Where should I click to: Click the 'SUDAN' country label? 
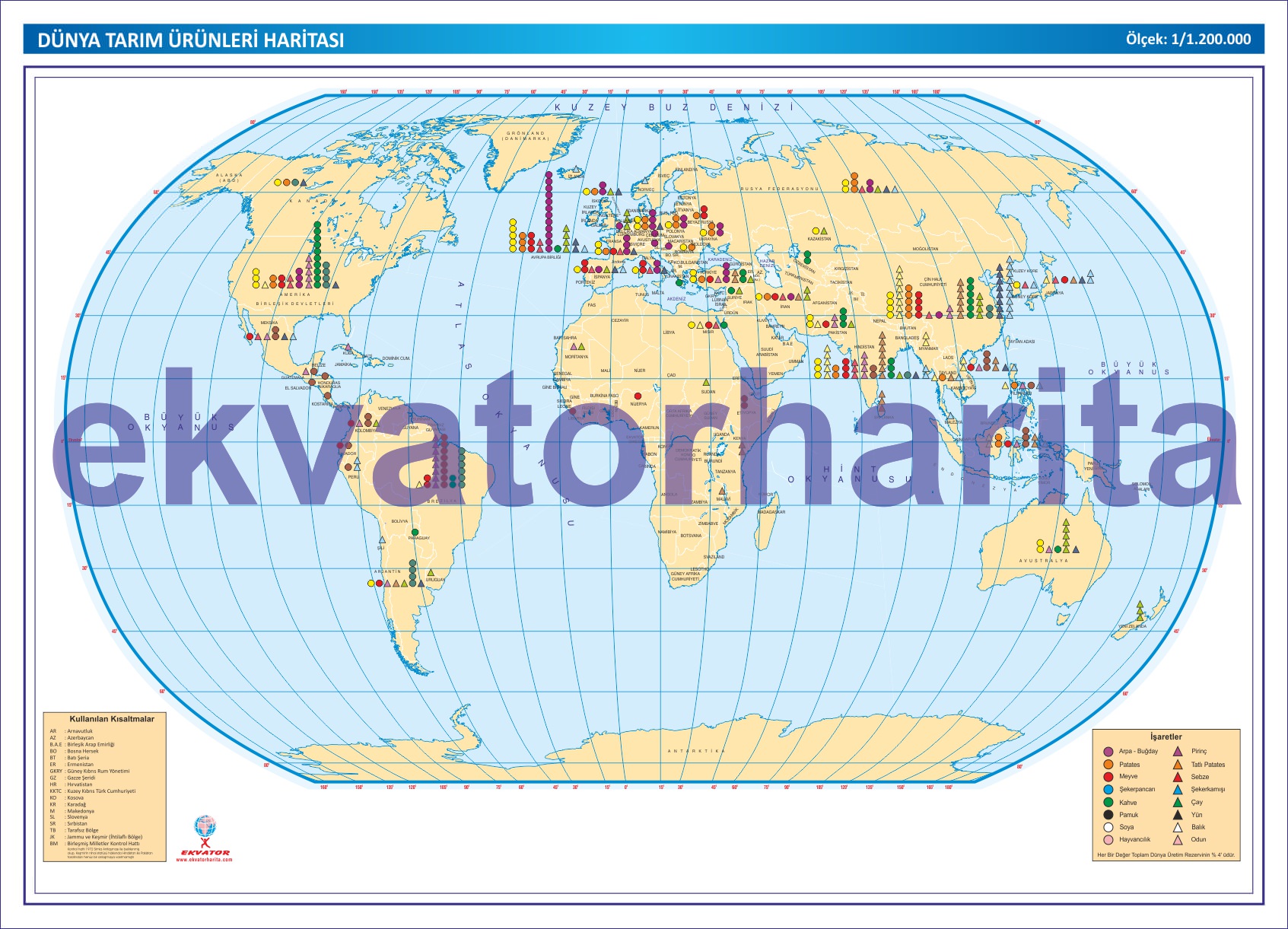click(x=708, y=392)
